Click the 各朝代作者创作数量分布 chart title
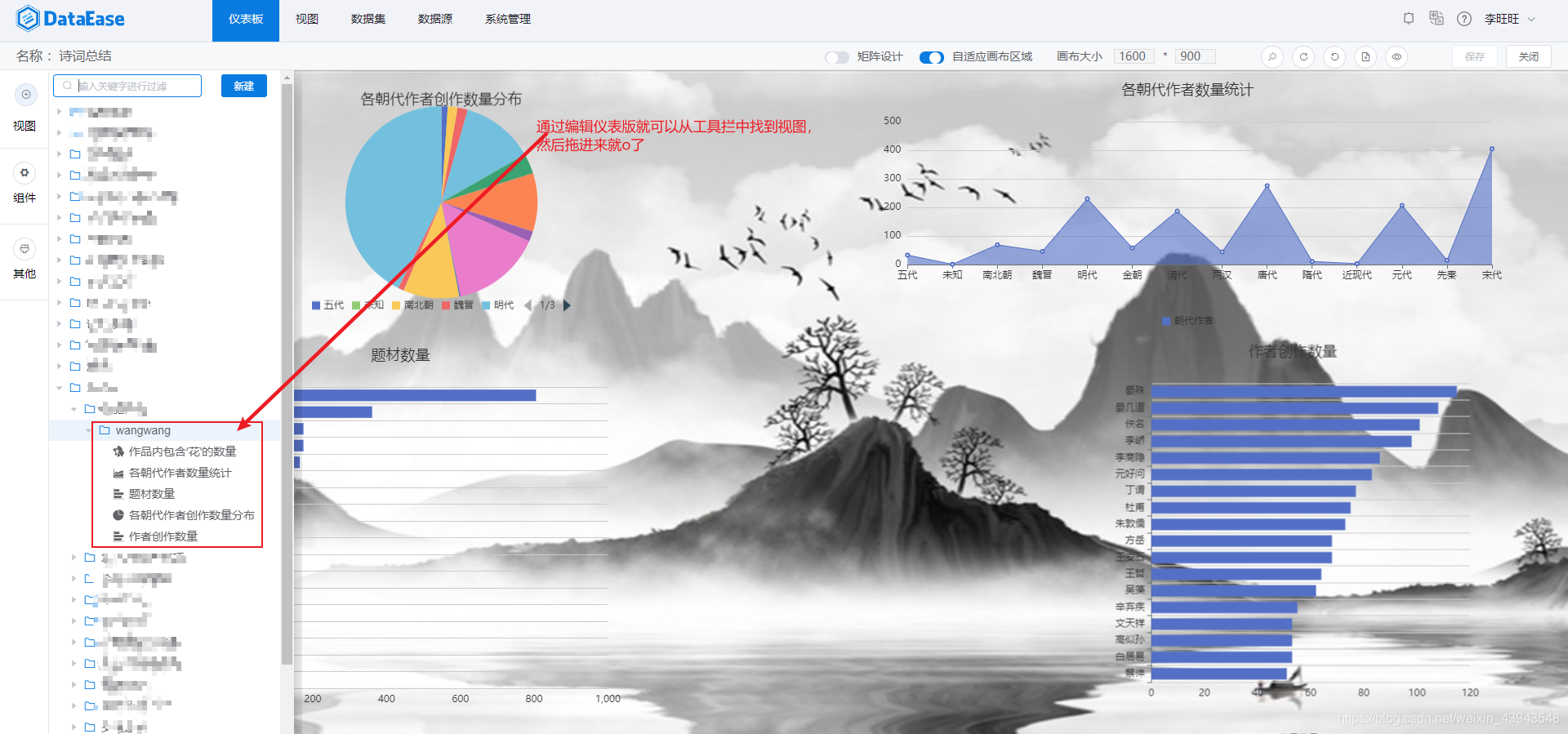The image size is (1568, 734). [x=441, y=99]
